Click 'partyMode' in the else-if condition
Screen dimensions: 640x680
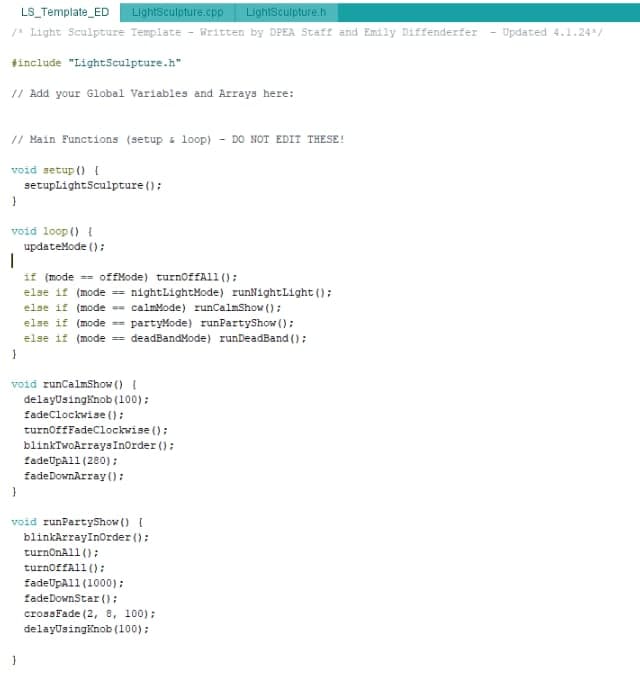pos(161,323)
